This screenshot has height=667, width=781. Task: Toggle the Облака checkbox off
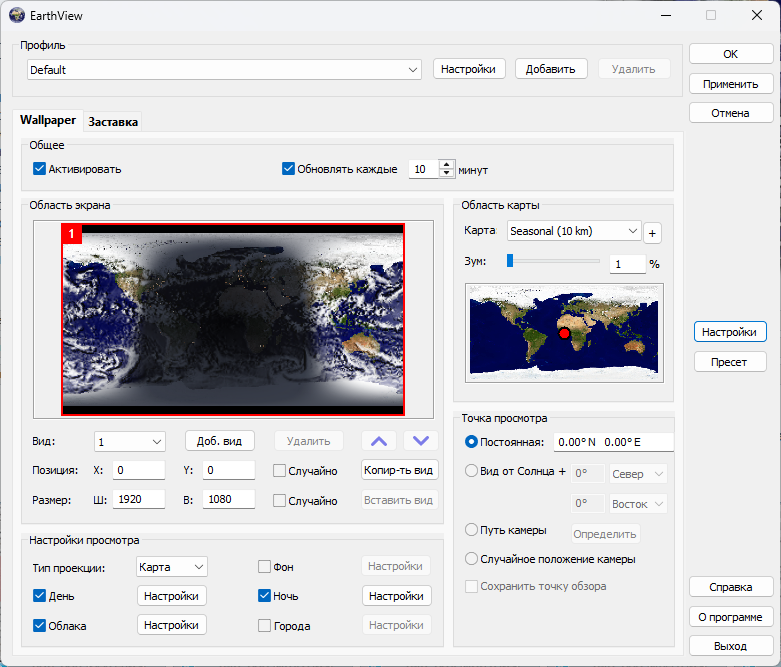[x=40, y=626]
